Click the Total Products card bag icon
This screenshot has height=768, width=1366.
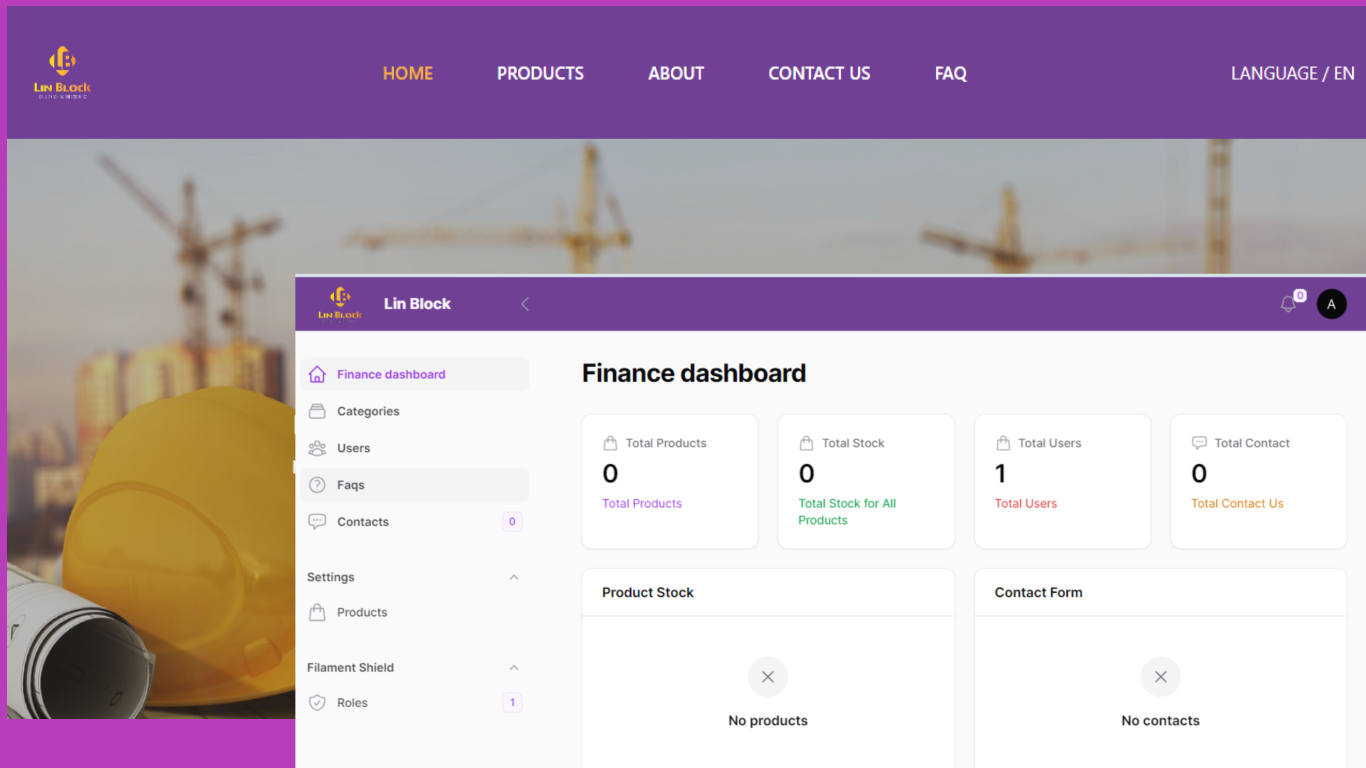[610, 443]
